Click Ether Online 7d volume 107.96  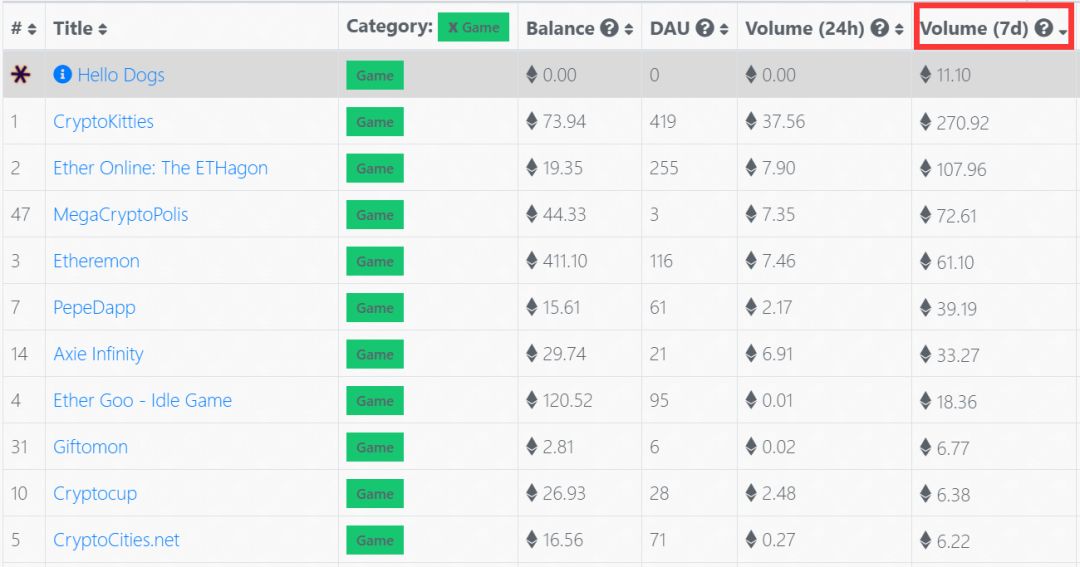tap(962, 169)
